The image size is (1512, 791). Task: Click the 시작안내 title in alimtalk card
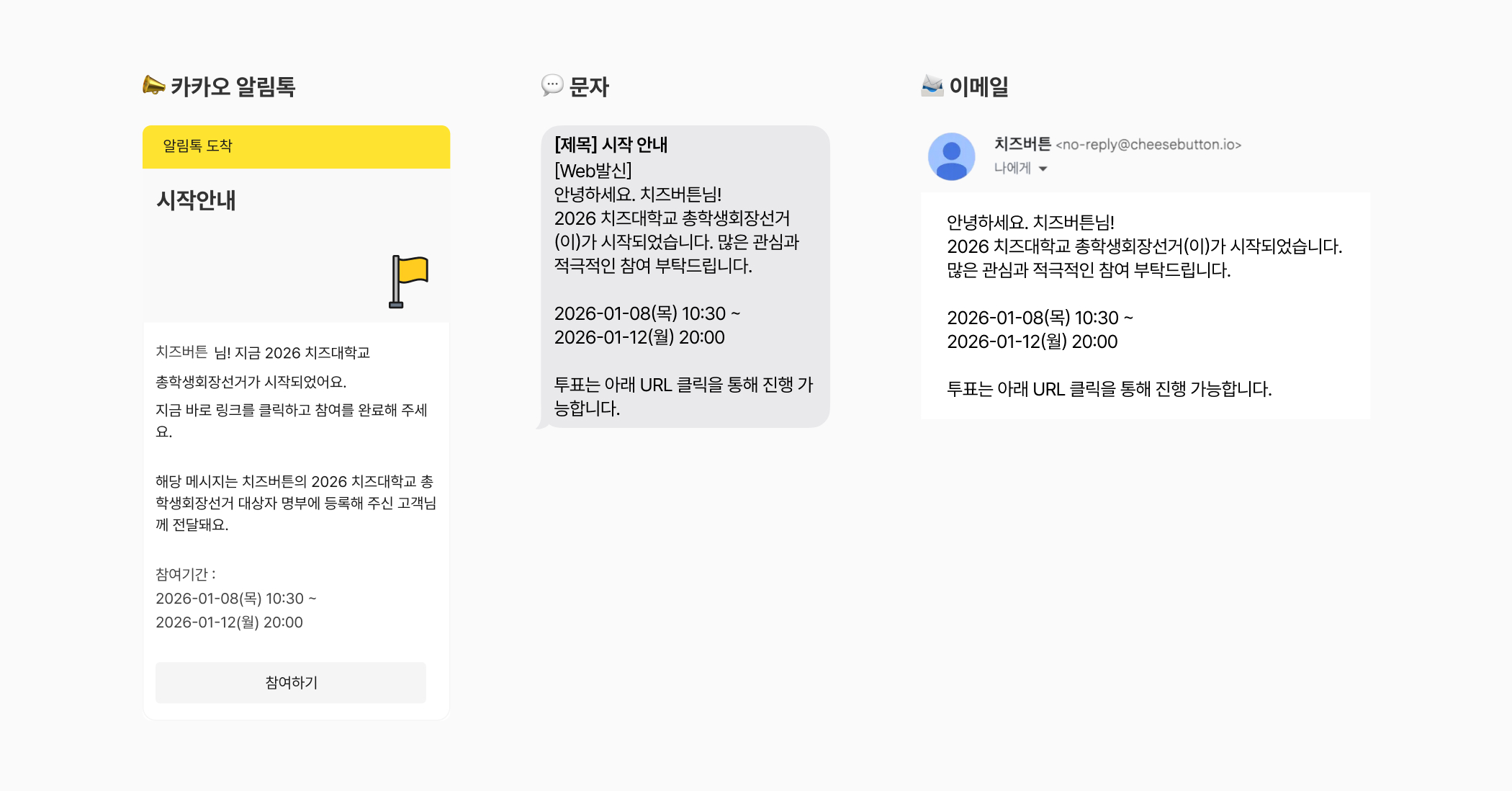pos(196,200)
